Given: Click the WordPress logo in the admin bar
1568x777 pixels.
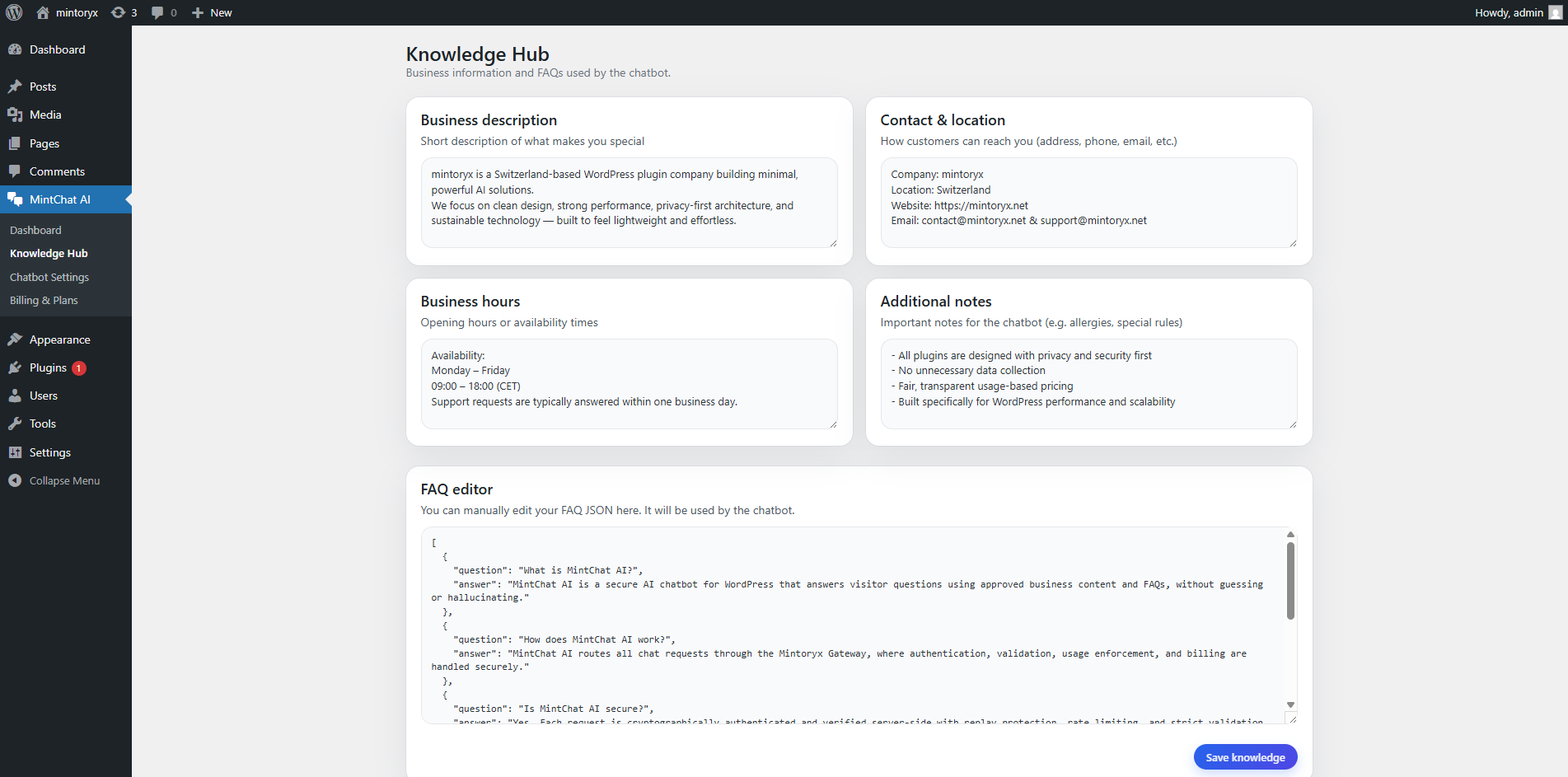Looking at the screenshot, I should (x=13, y=12).
